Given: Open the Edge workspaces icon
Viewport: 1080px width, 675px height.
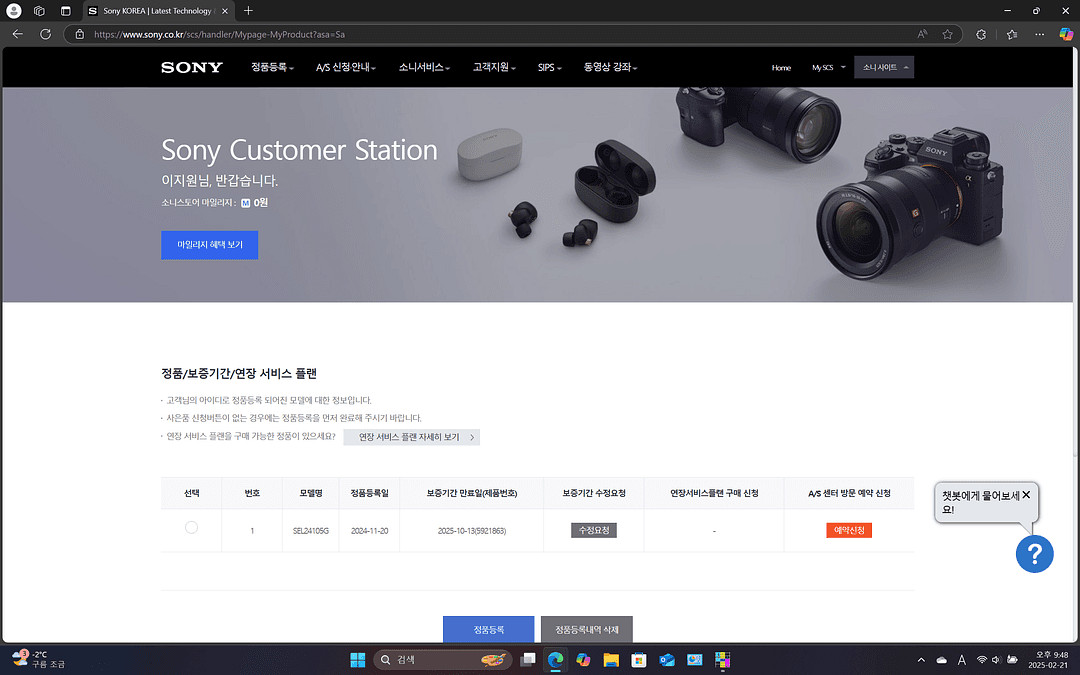Looking at the screenshot, I should coord(39,11).
